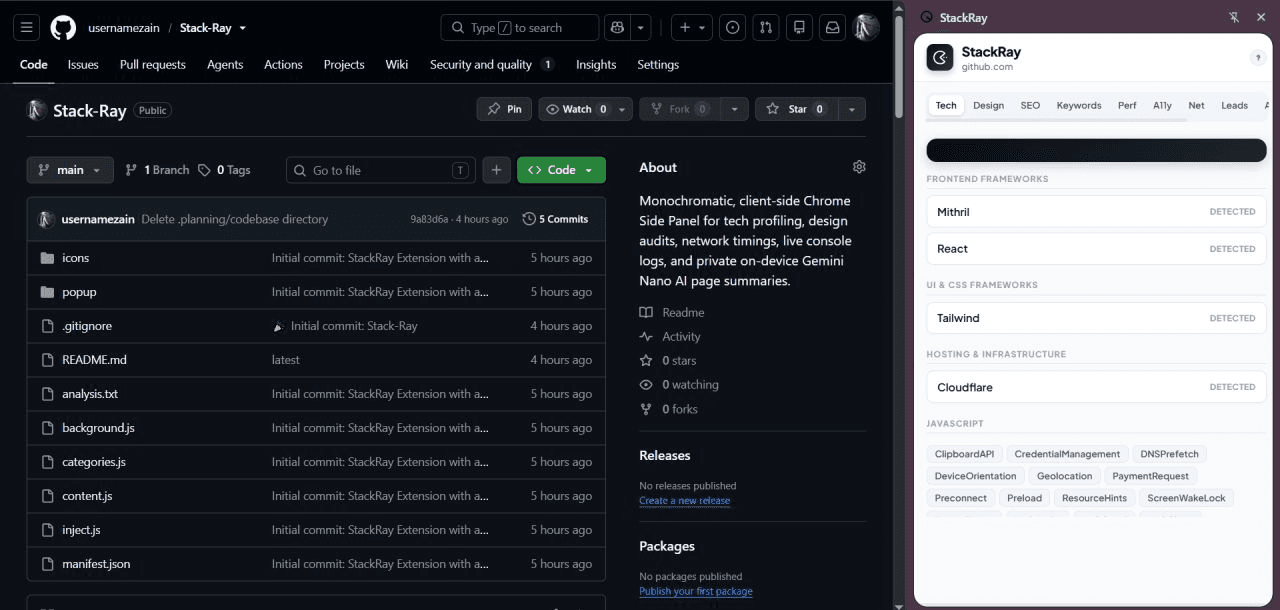Click the Geolocation chip in StackRay
Image resolution: width=1280 pixels, height=610 pixels.
(x=1064, y=476)
